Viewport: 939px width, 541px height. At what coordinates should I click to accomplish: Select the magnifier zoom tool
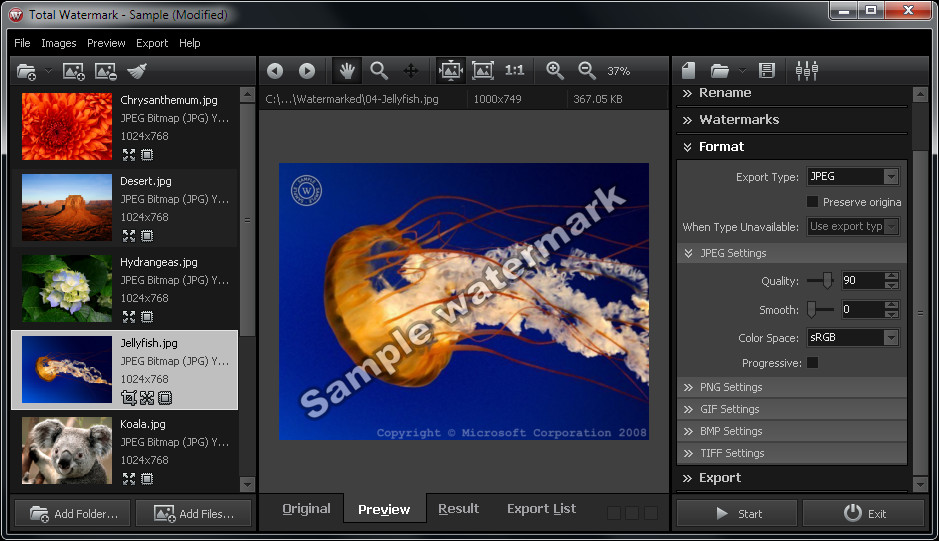point(379,71)
